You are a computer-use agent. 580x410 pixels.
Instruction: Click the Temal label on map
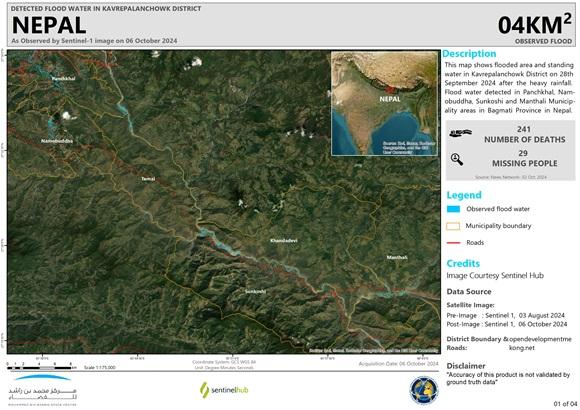148,179
